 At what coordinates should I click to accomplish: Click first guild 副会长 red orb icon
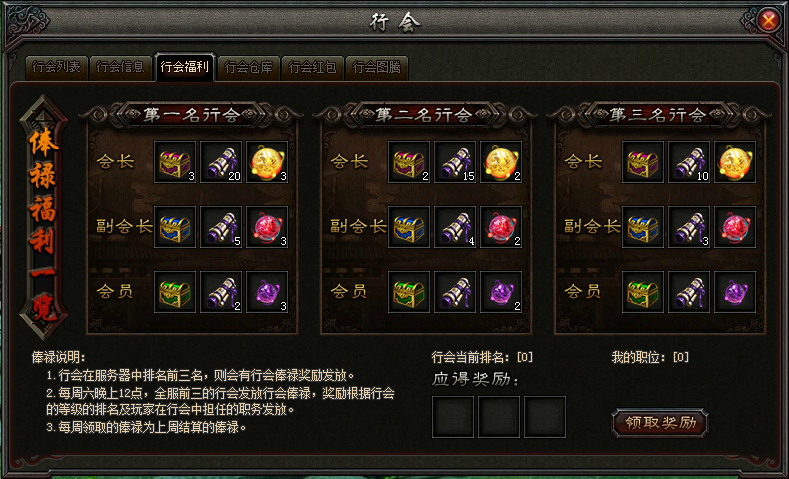(x=267, y=227)
